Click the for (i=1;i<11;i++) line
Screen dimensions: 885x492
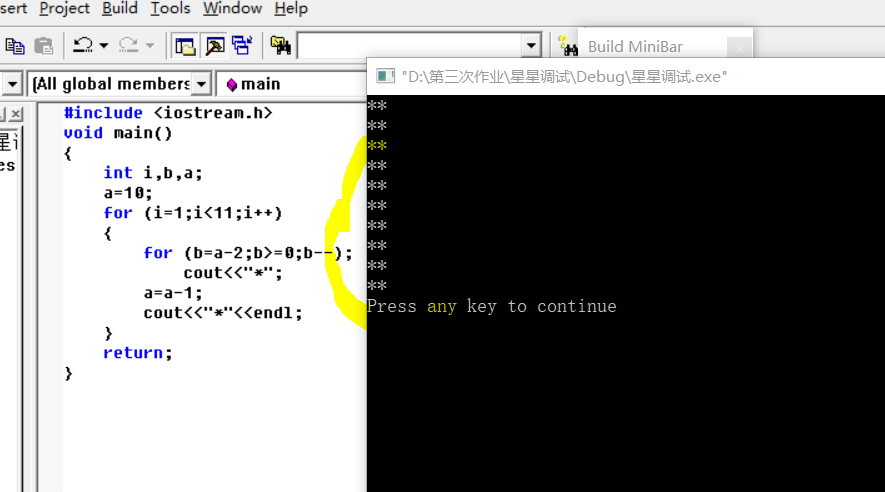[192, 213]
